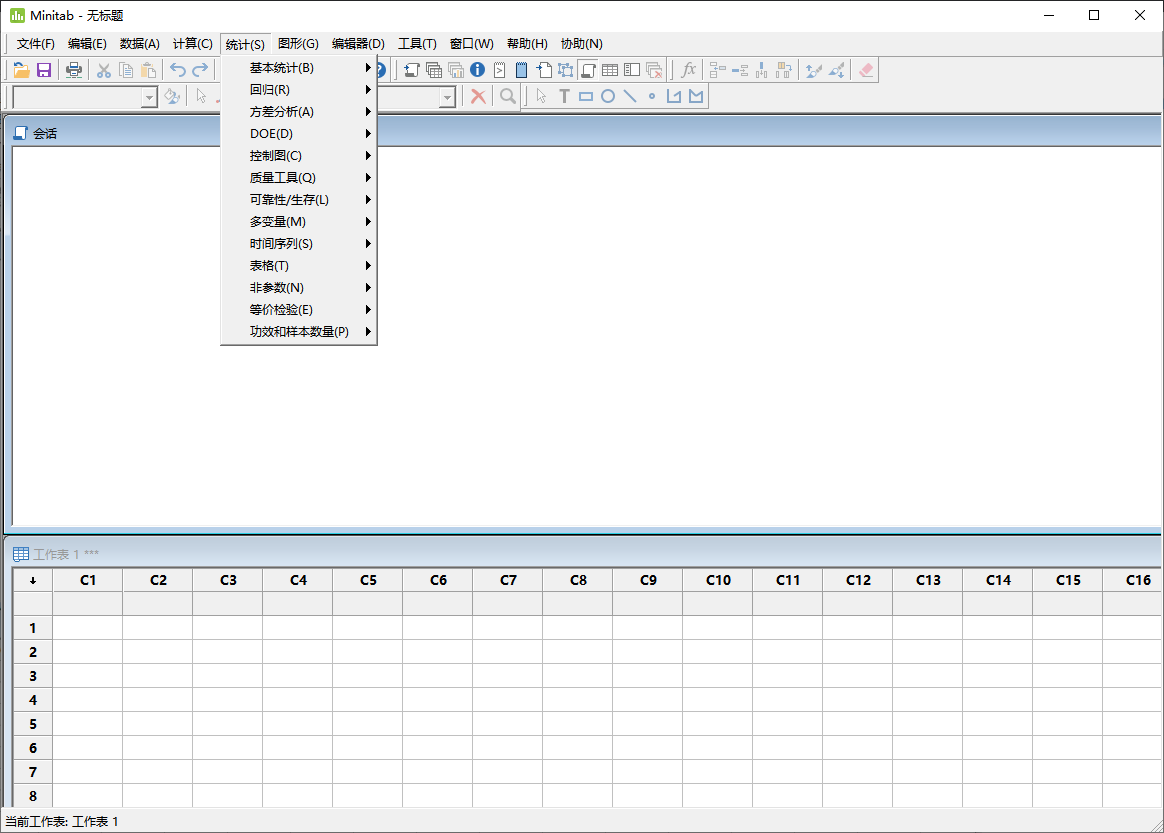Open the left toolbar combo box dropdown arrow
The width and height of the screenshot is (1164, 833).
coord(149,97)
